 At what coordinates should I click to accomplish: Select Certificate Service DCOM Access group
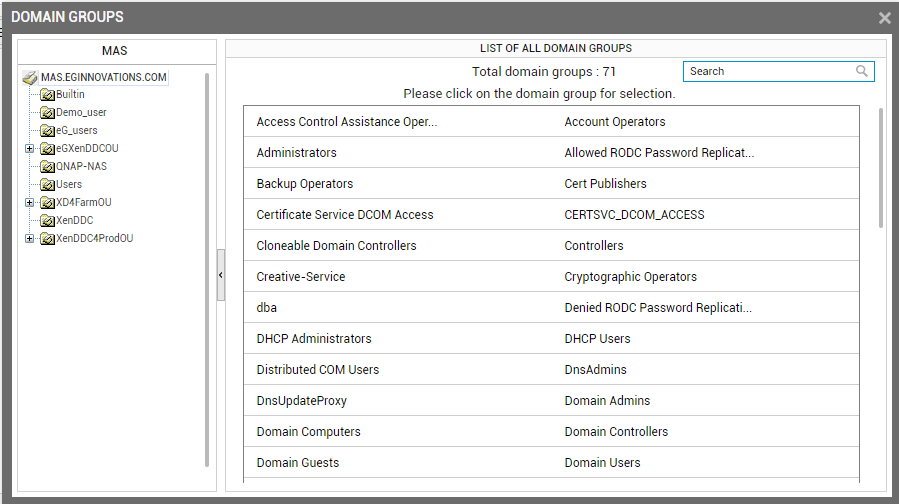345,214
